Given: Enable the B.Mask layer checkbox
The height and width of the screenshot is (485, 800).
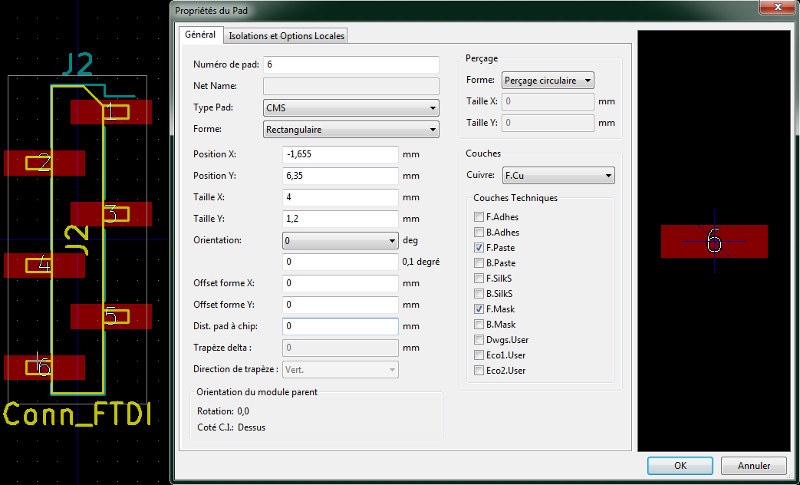Looking at the screenshot, I should [479, 324].
